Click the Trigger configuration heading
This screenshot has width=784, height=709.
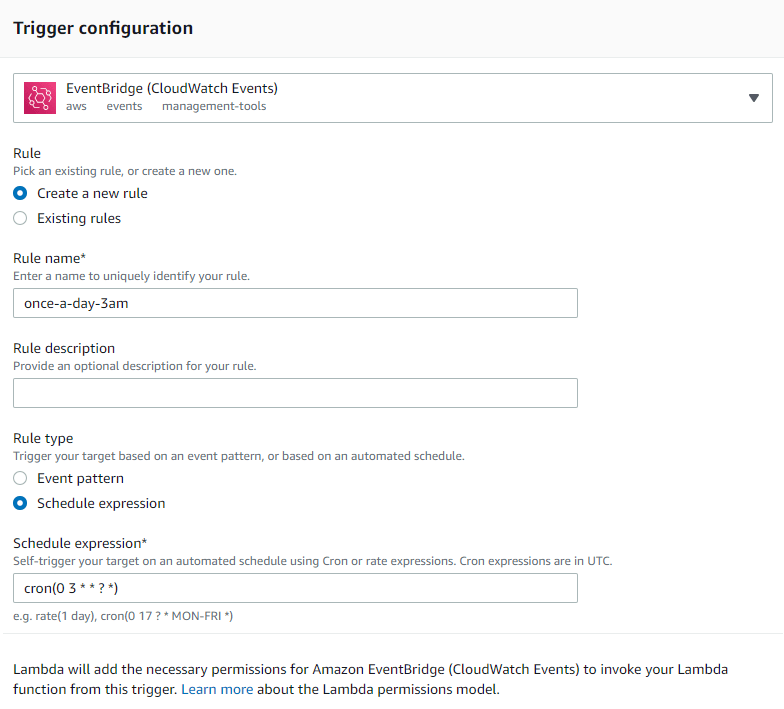[103, 28]
